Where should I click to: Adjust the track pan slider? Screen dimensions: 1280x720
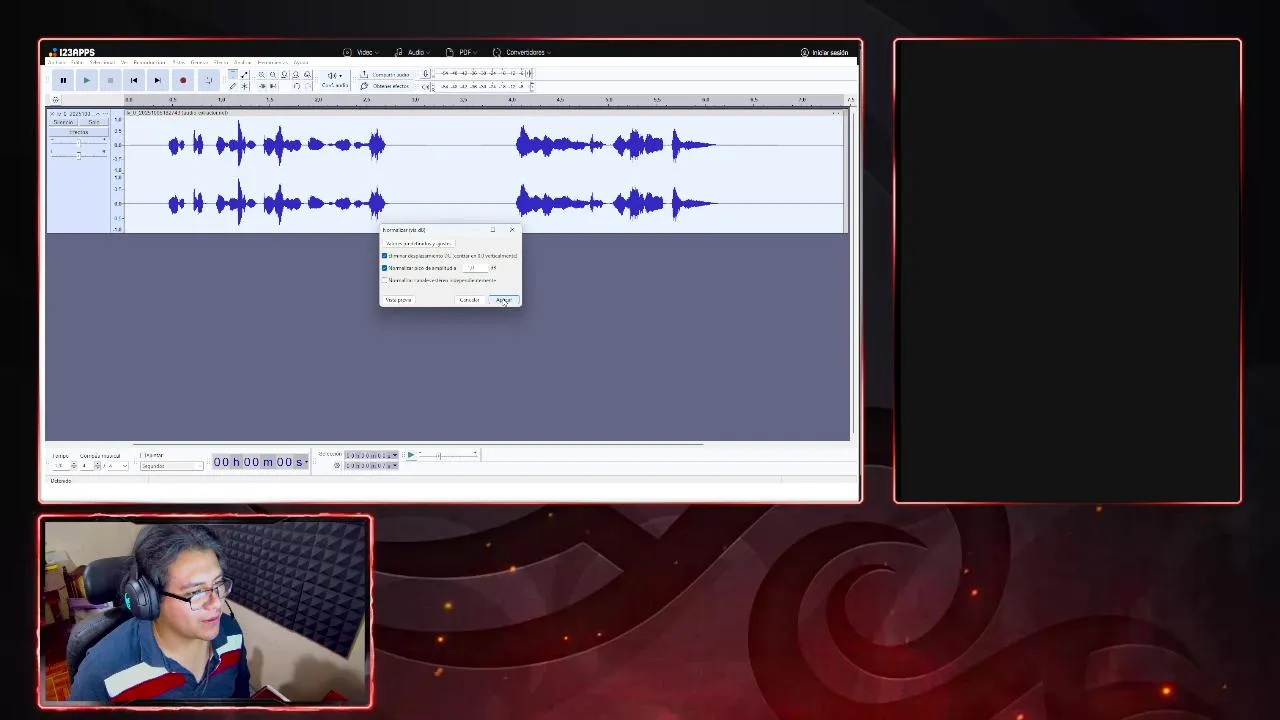tap(78, 155)
